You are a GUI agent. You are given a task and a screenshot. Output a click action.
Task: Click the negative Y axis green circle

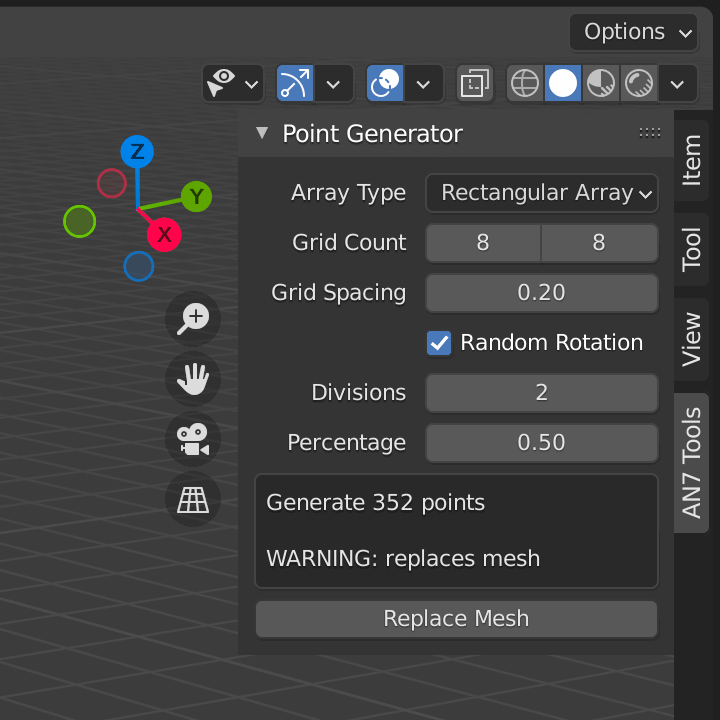tap(79, 221)
